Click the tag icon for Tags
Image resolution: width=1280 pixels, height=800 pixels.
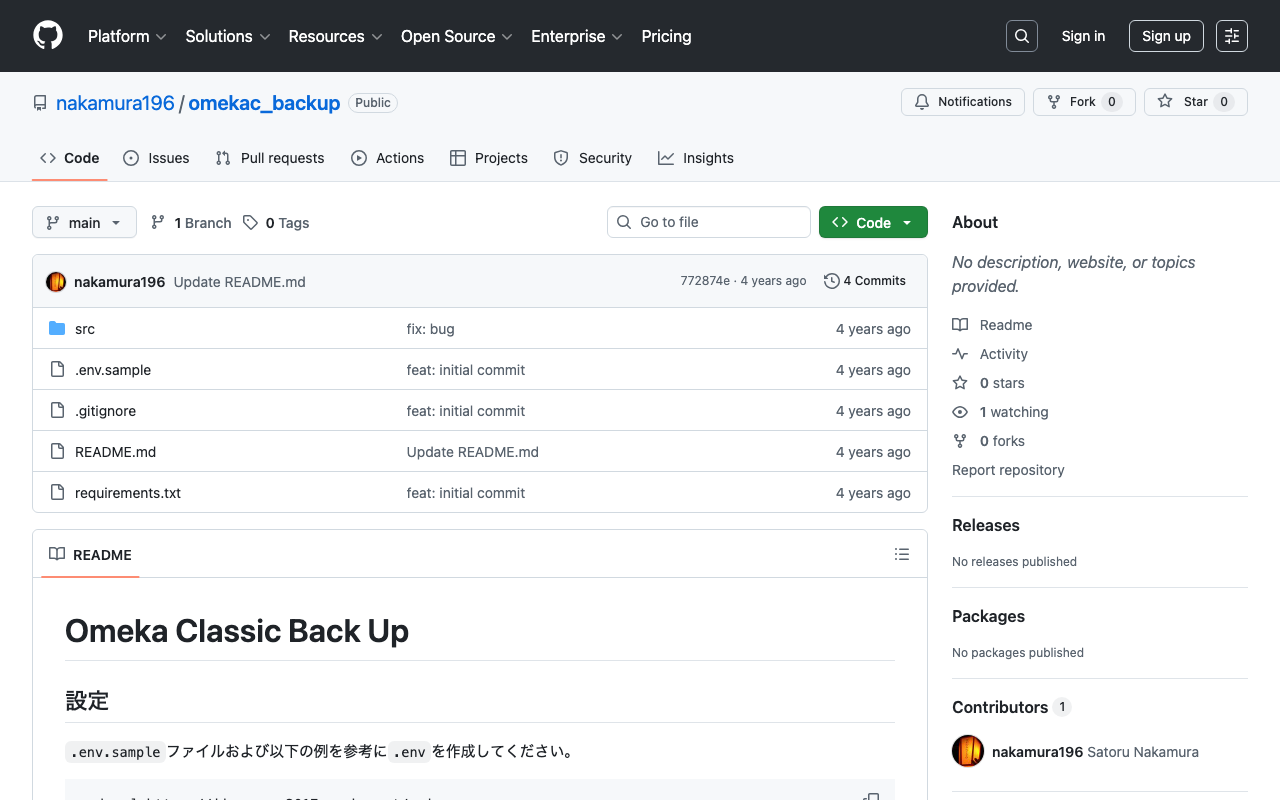(250, 223)
